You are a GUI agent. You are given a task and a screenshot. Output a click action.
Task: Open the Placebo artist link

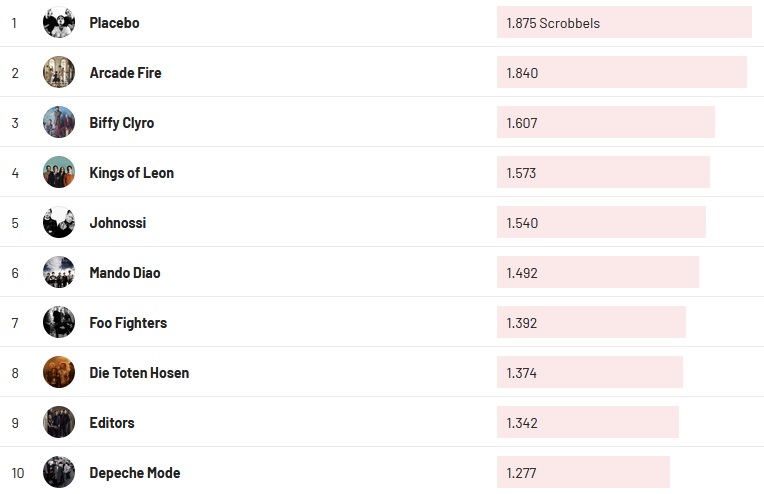click(114, 22)
